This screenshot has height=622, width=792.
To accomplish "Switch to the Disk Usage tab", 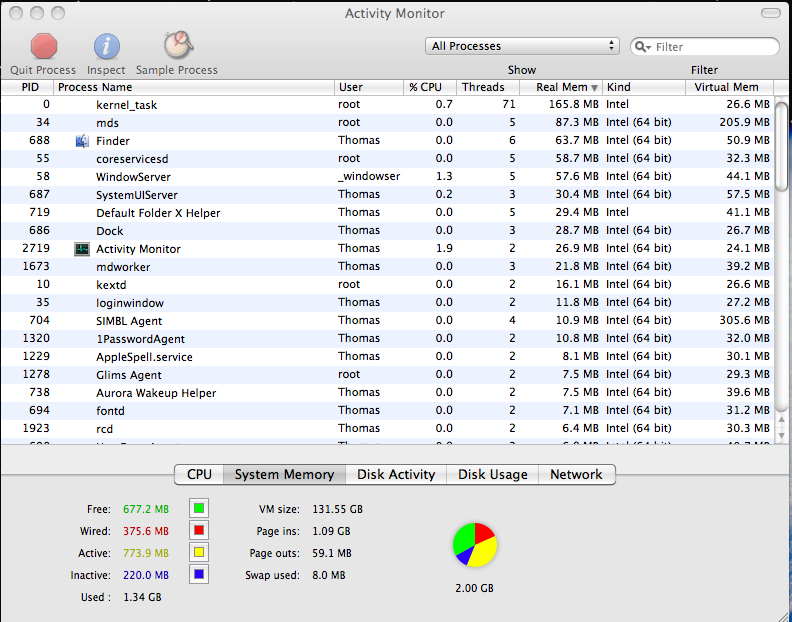I will click(x=492, y=474).
